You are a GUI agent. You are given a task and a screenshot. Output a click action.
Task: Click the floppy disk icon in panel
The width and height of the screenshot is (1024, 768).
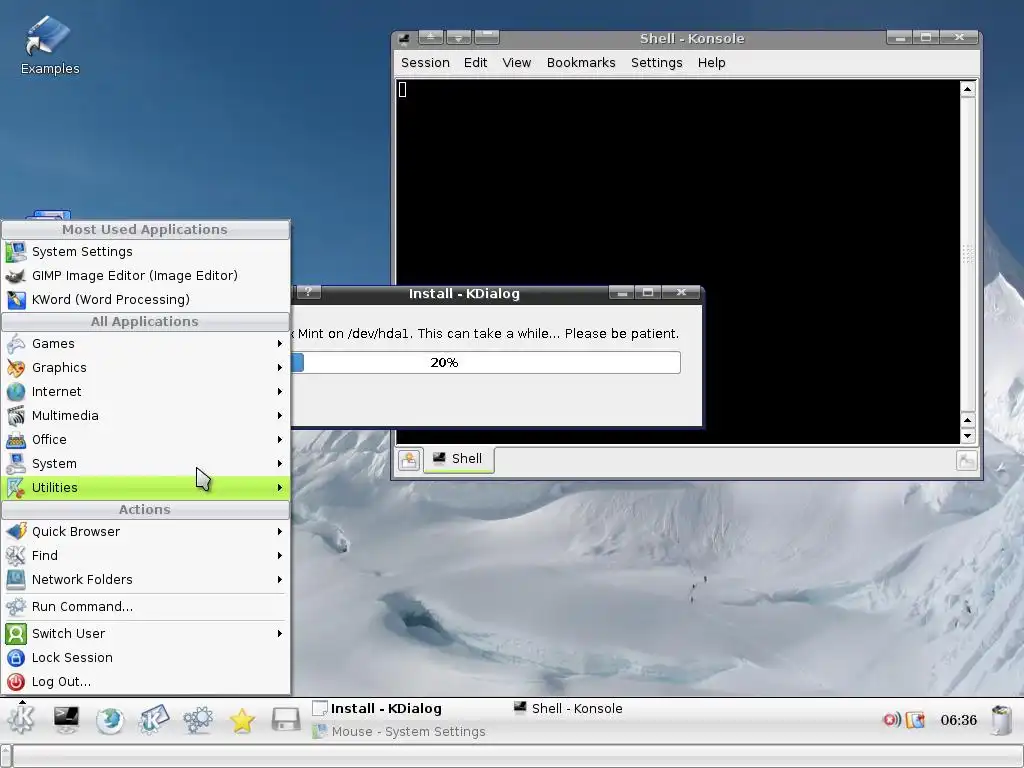[286, 720]
